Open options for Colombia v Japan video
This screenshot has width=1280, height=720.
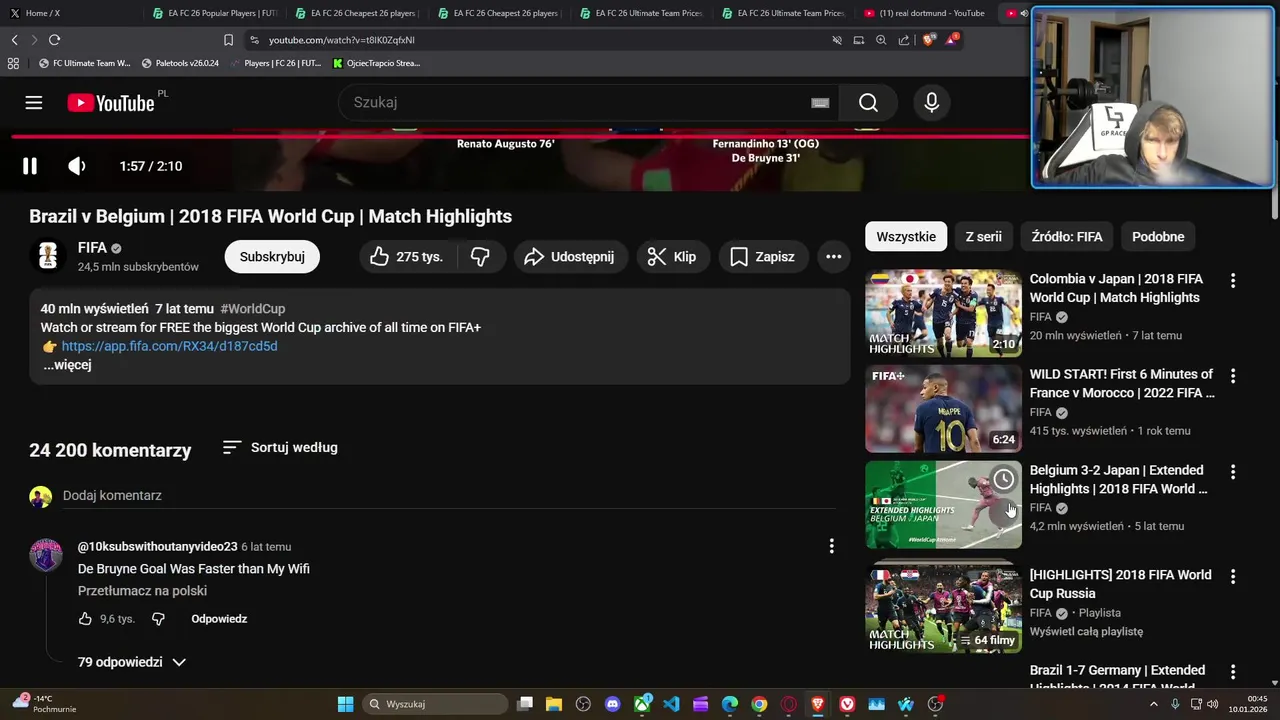click(1233, 281)
